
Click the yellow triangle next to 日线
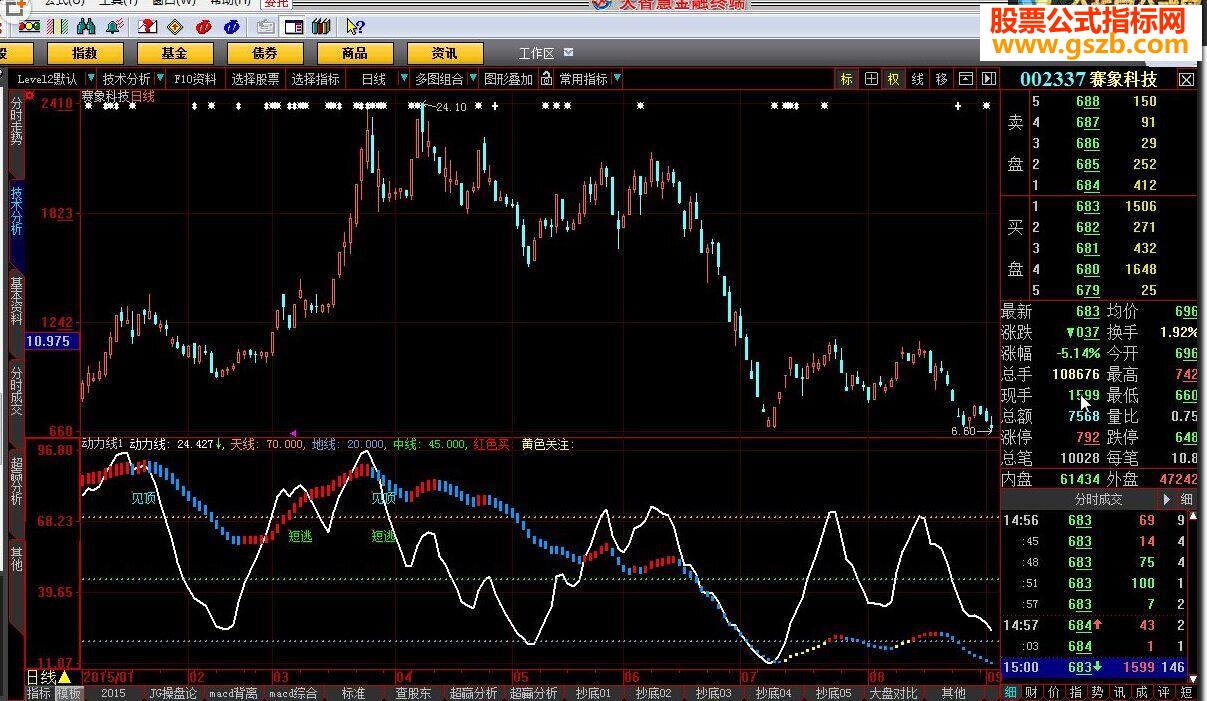click(65, 678)
